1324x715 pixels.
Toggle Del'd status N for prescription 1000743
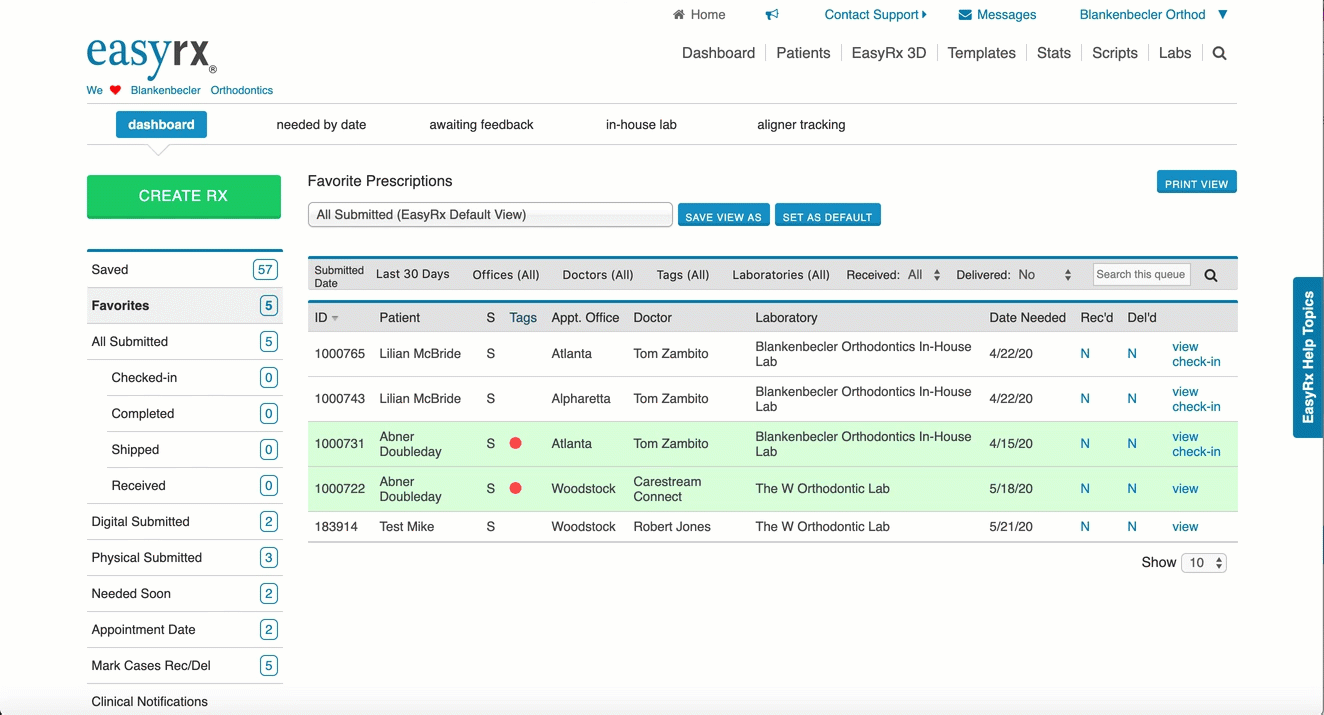click(x=1132, y=399)
